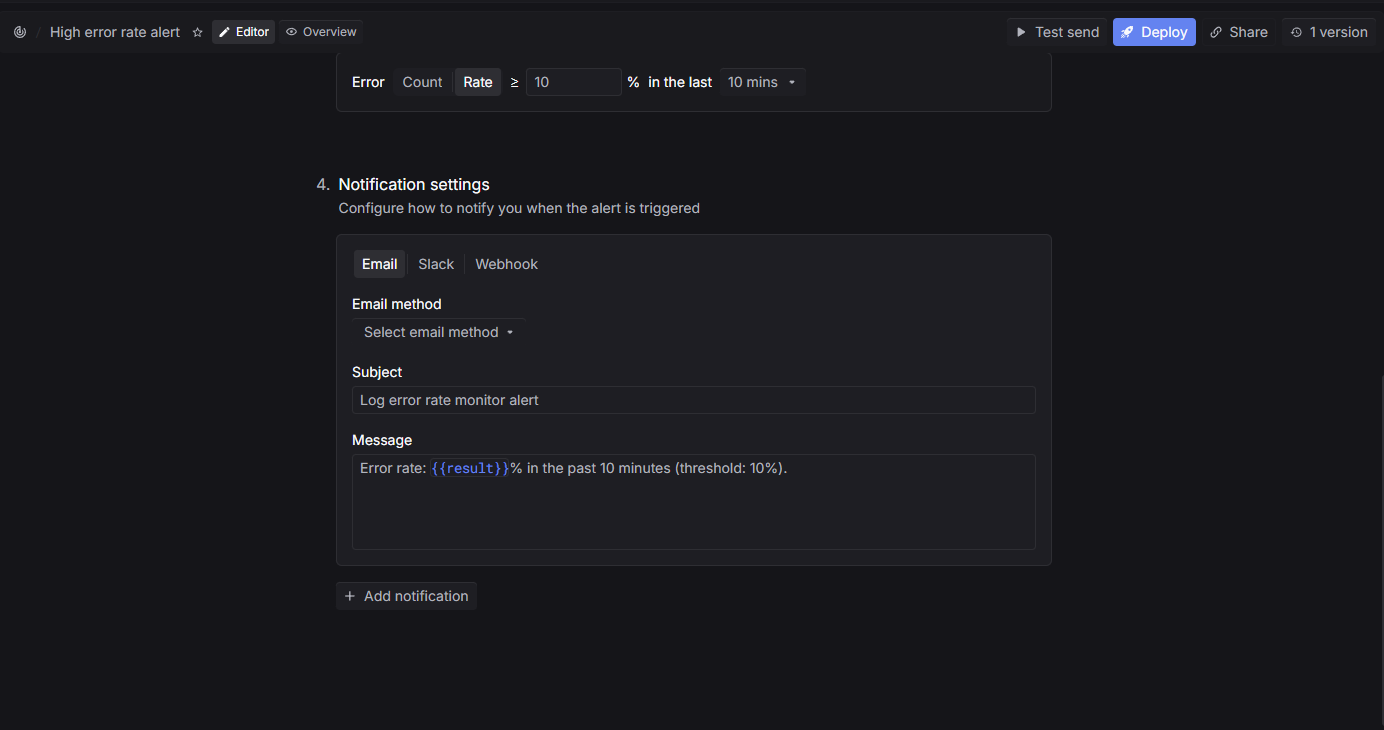View the 1 version history
This screenshot has width=1384, height=730.
(1328, 32)
